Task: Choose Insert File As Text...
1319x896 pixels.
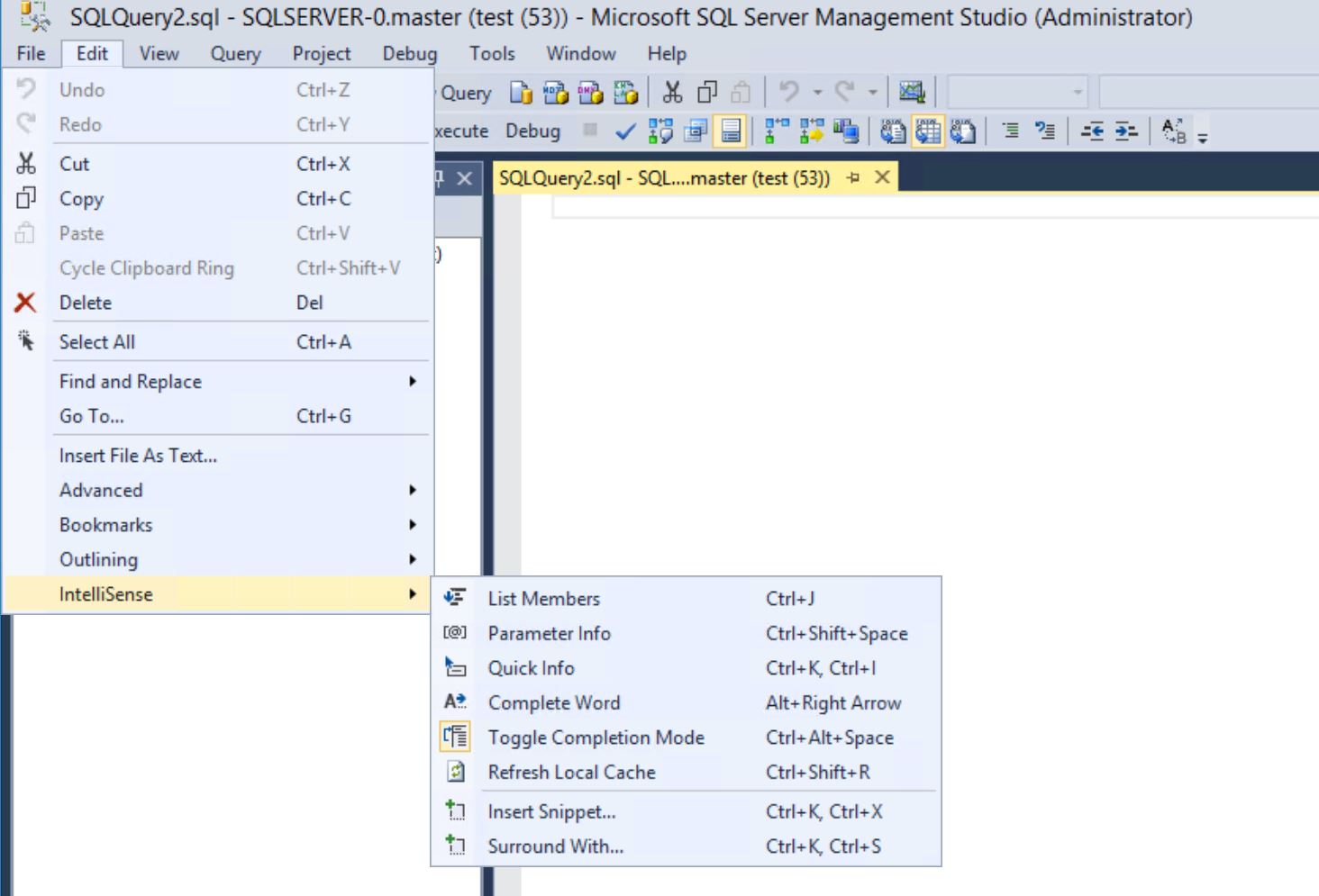Action: tap(217, 456)
